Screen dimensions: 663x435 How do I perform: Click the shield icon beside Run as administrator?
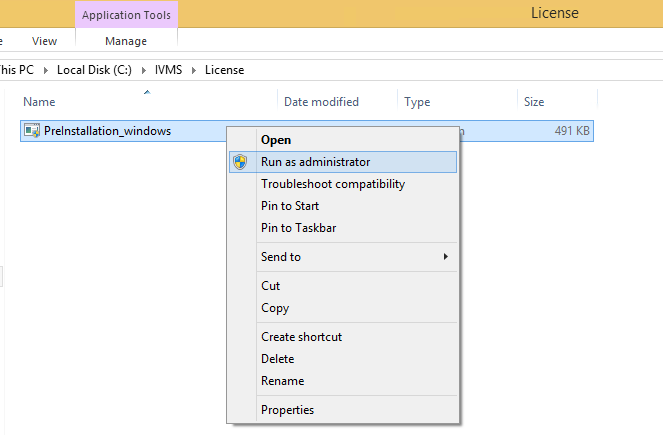(x=240, y=162)
